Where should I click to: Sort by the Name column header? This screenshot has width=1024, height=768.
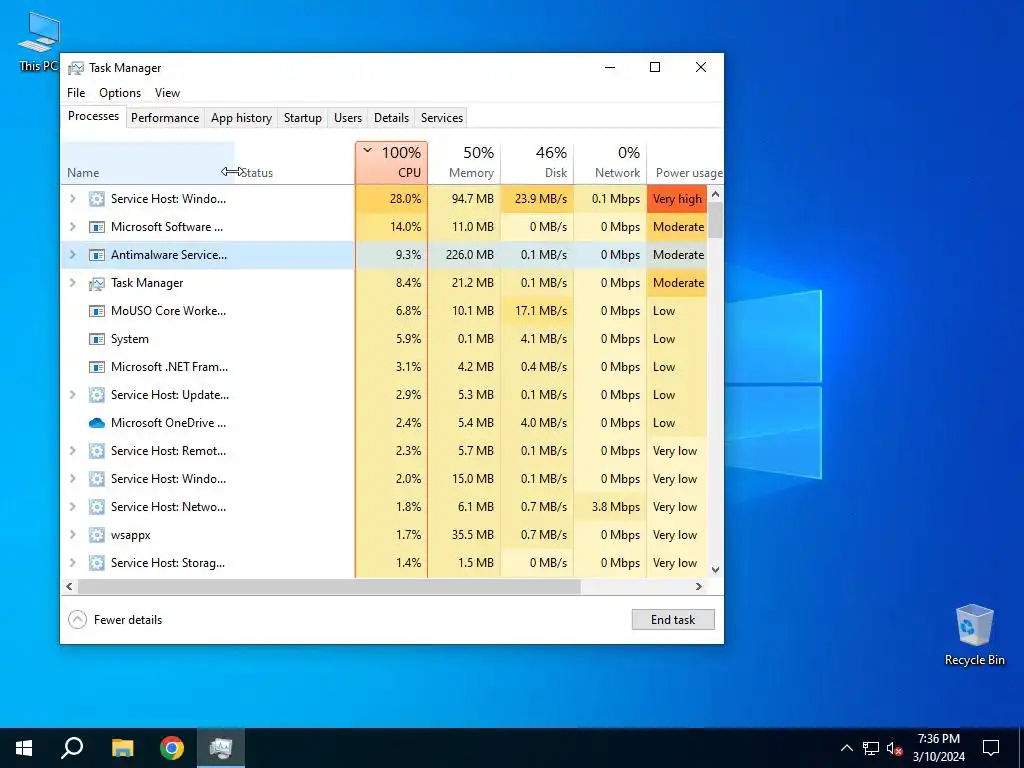(148, 163)
